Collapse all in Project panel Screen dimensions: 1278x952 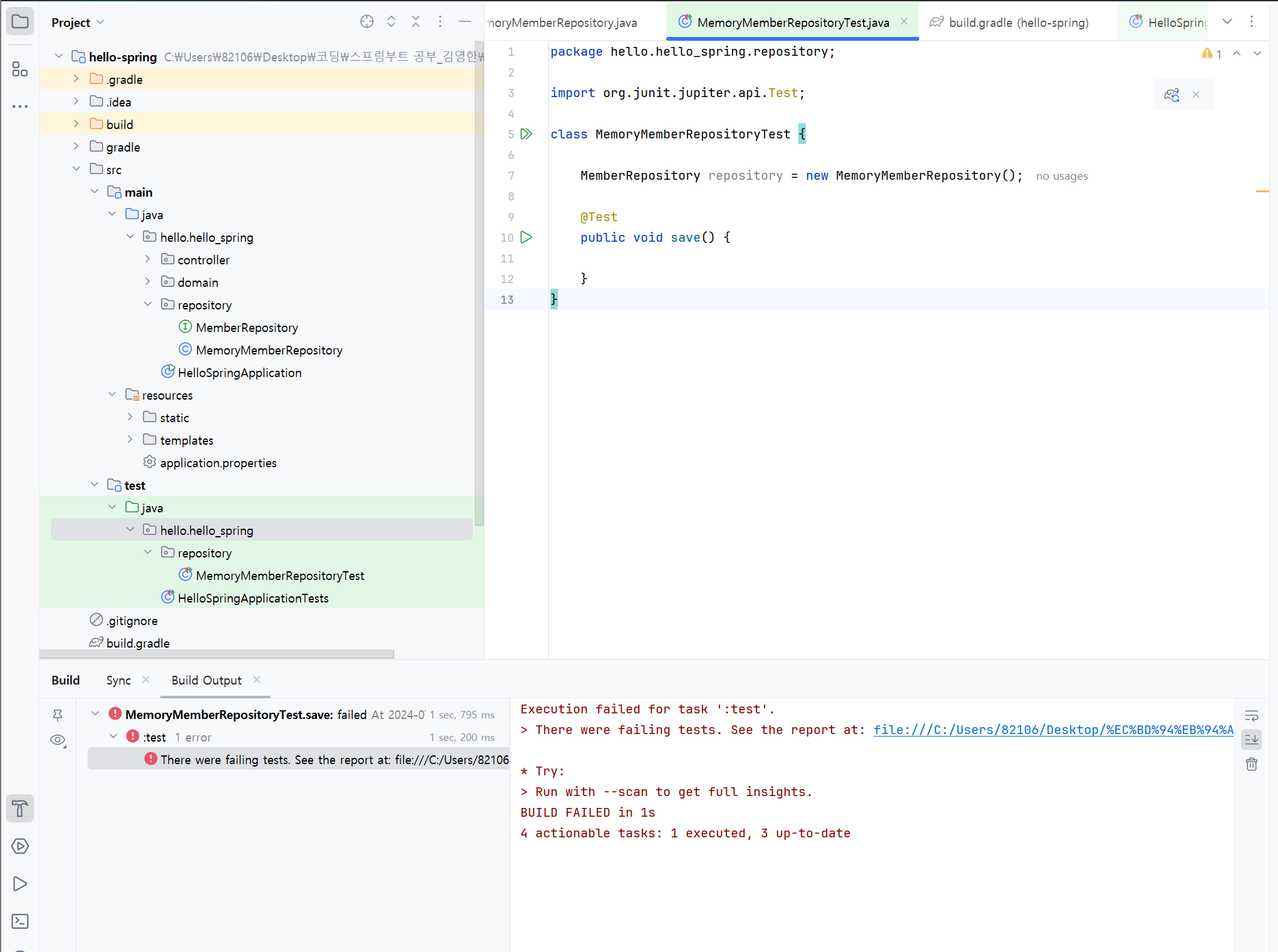[416, 22]
